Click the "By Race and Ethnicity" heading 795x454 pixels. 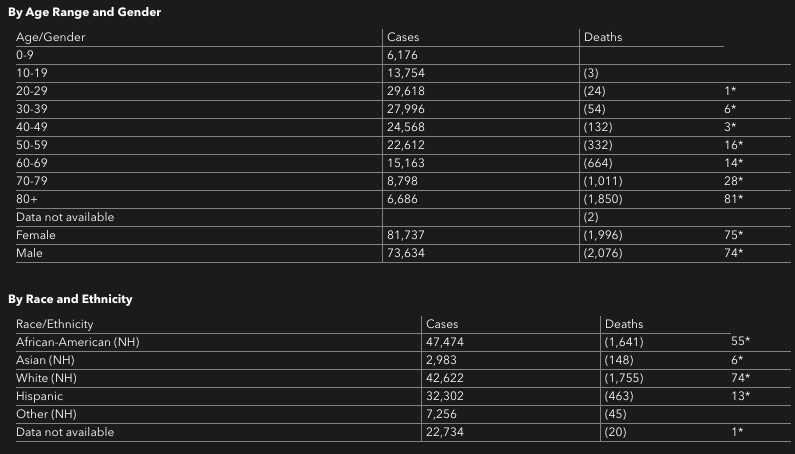click(70, 299)
